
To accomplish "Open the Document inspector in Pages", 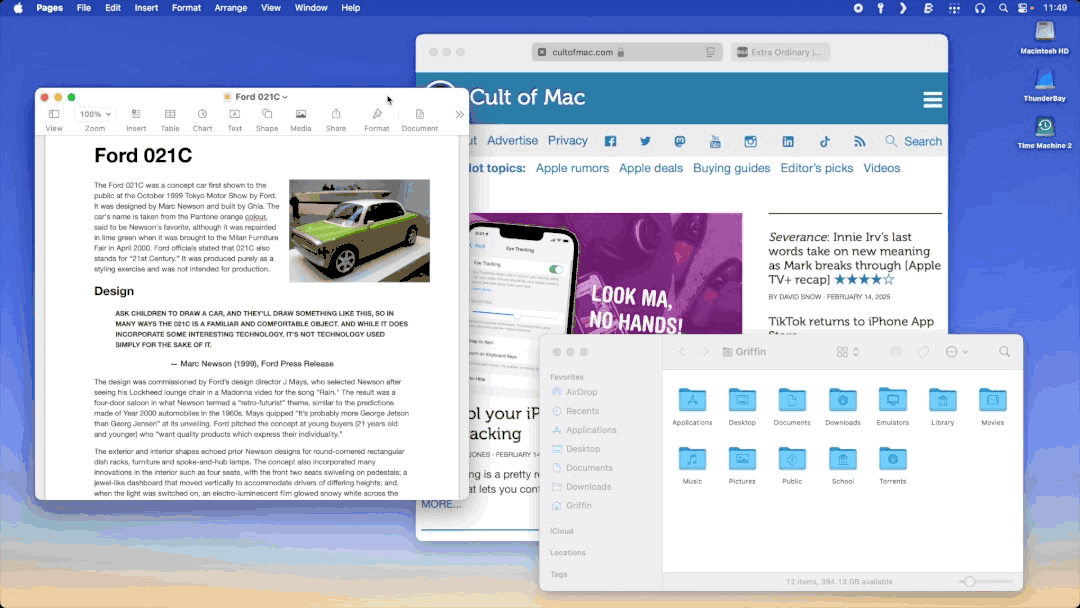I will point(419,114).
